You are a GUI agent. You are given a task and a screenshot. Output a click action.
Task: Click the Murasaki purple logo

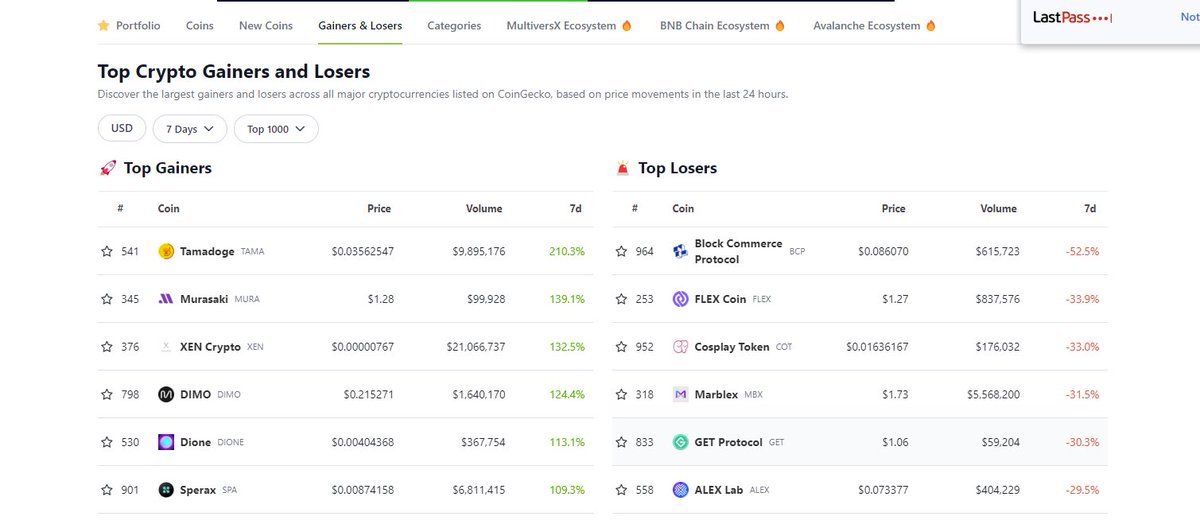[x=166, y=299]
